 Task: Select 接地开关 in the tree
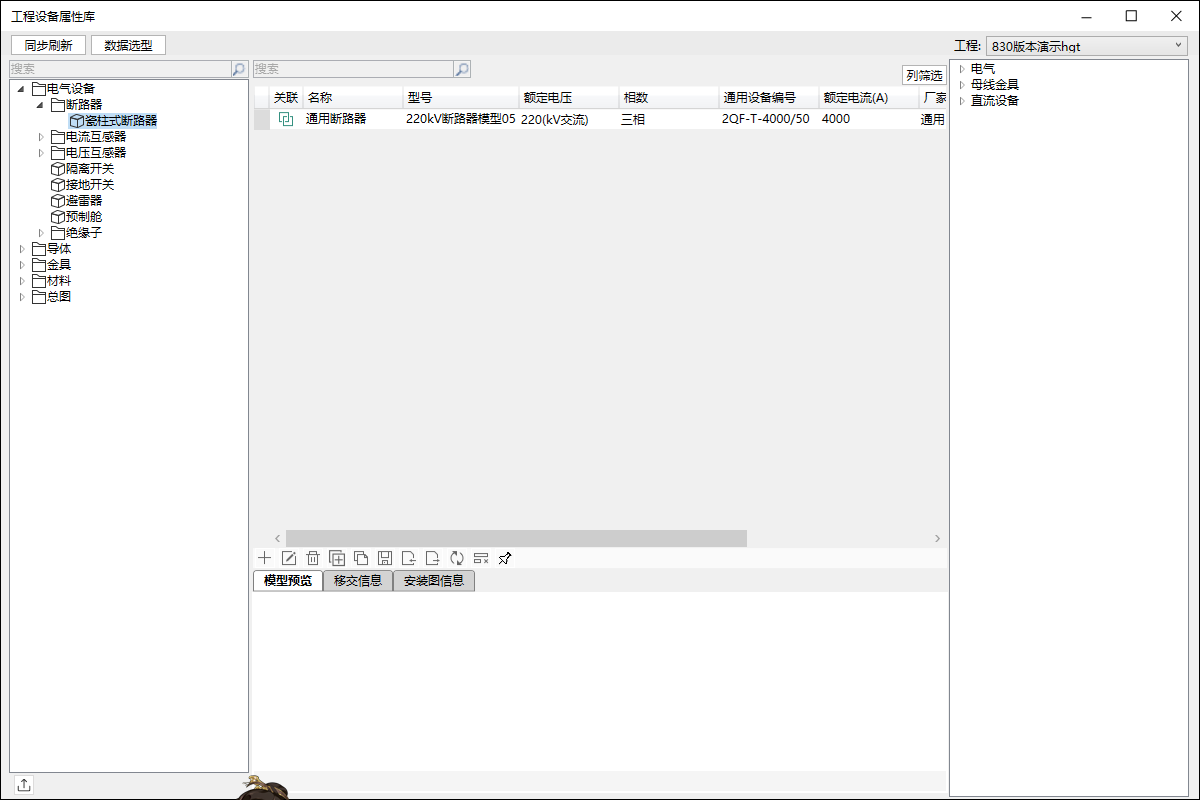[90, 185]
